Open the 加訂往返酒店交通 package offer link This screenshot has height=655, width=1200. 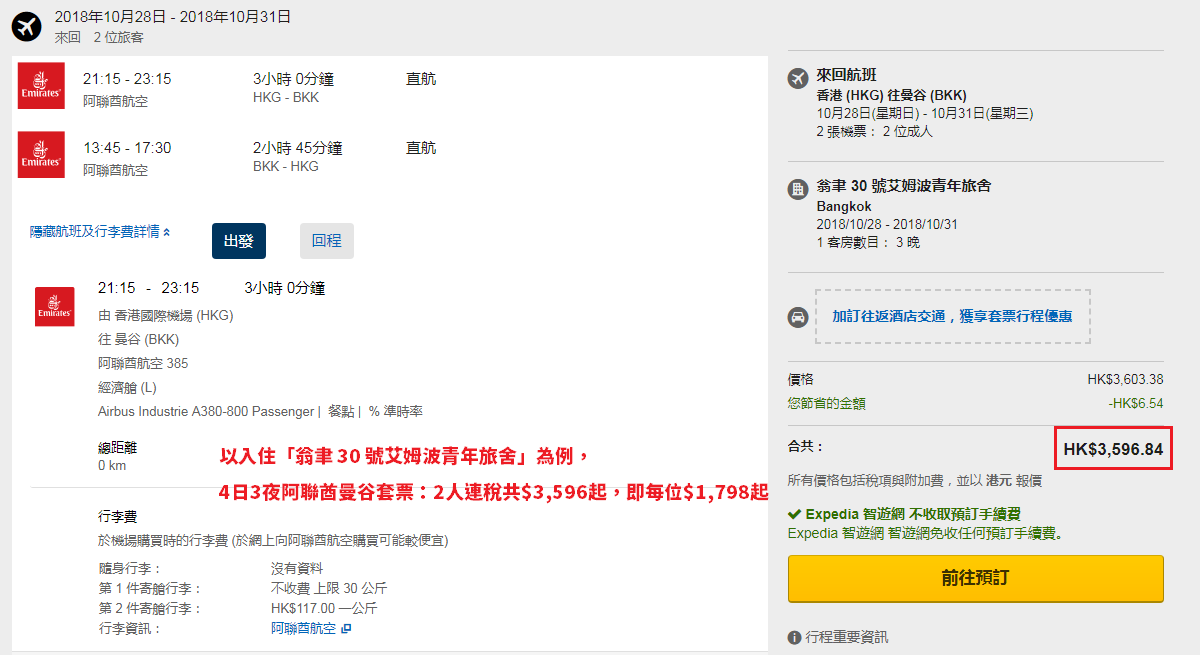tap(952, 316)
